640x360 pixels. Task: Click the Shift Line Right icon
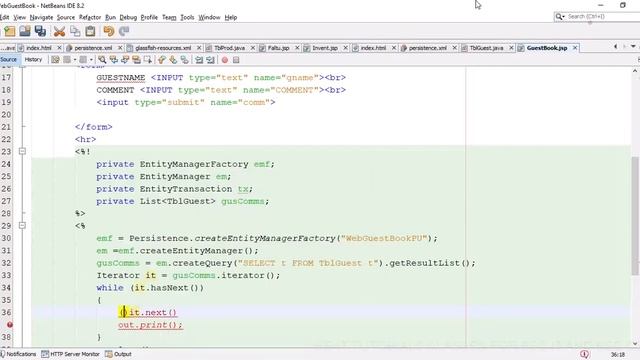[x=210, y=60]
